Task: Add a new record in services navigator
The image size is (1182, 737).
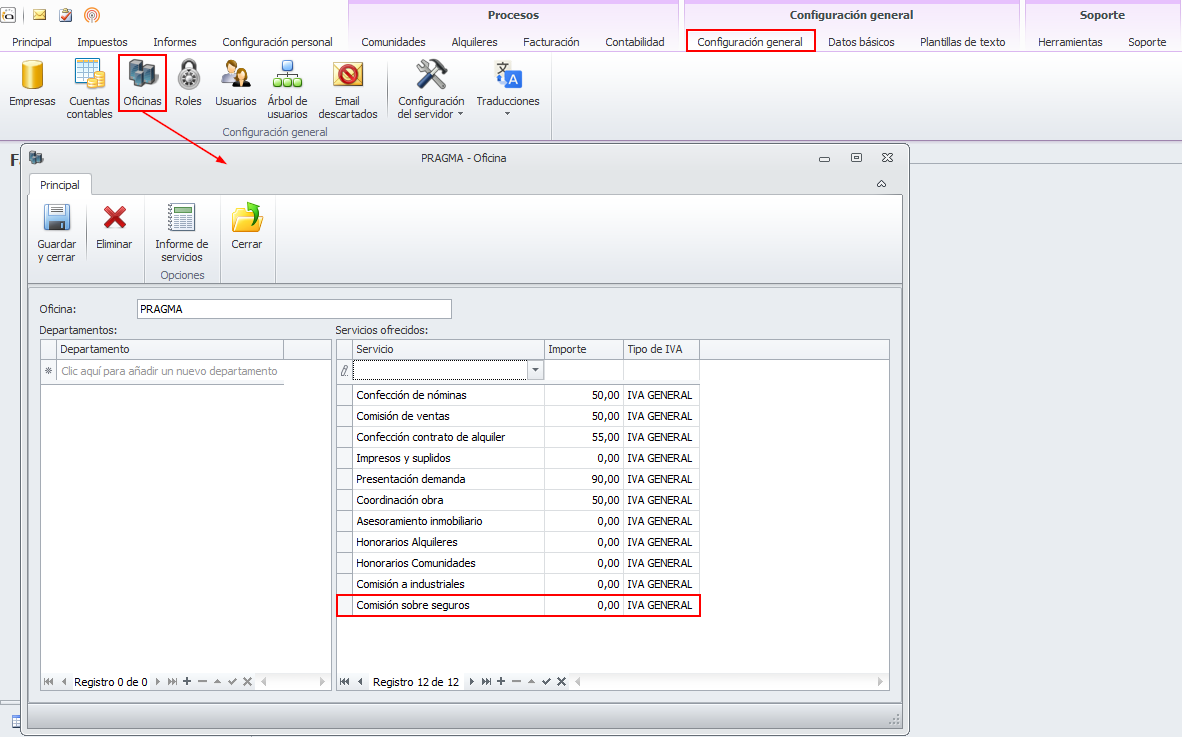Action: pos(501,681)
